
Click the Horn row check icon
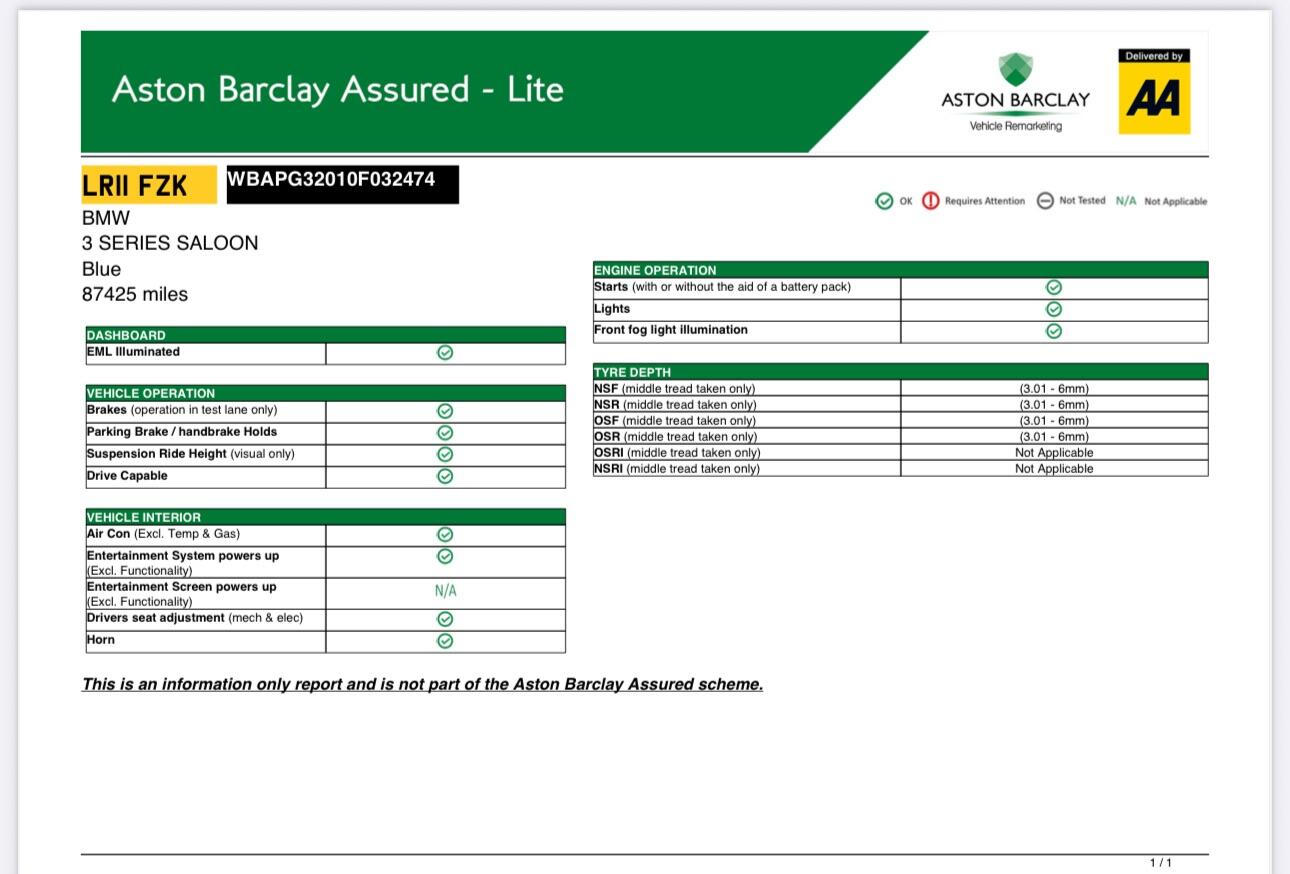tap(445, 641)
